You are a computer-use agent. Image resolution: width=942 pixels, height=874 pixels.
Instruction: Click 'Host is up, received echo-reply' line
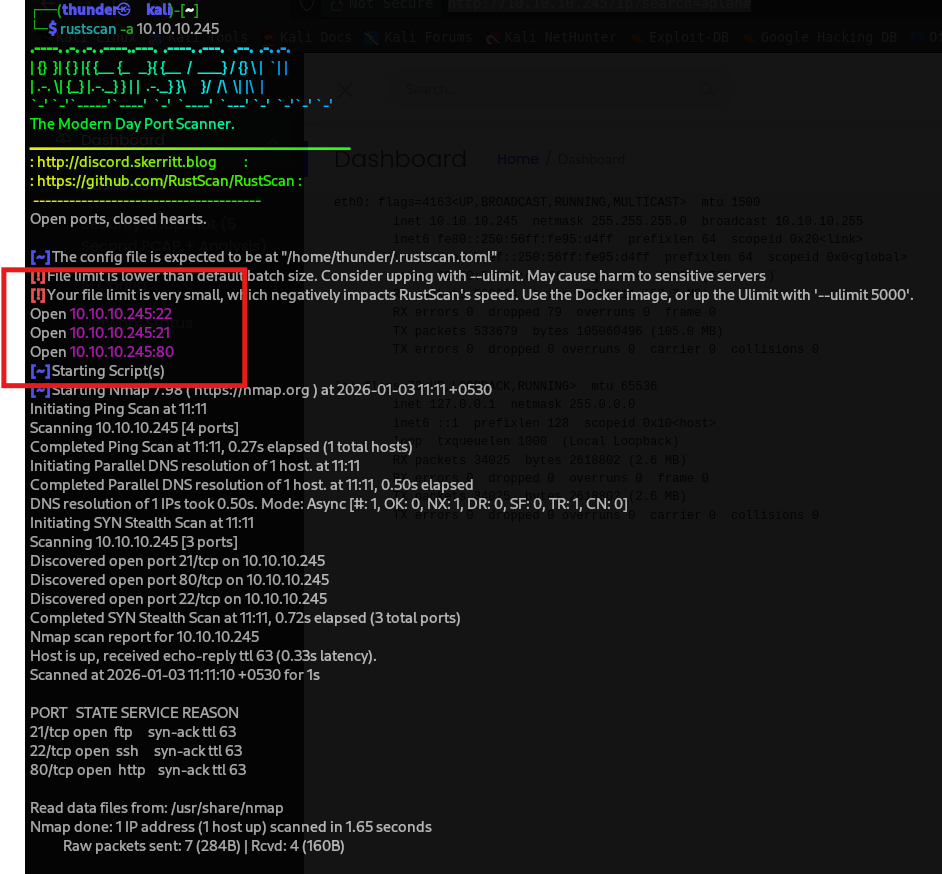point(203,656)
